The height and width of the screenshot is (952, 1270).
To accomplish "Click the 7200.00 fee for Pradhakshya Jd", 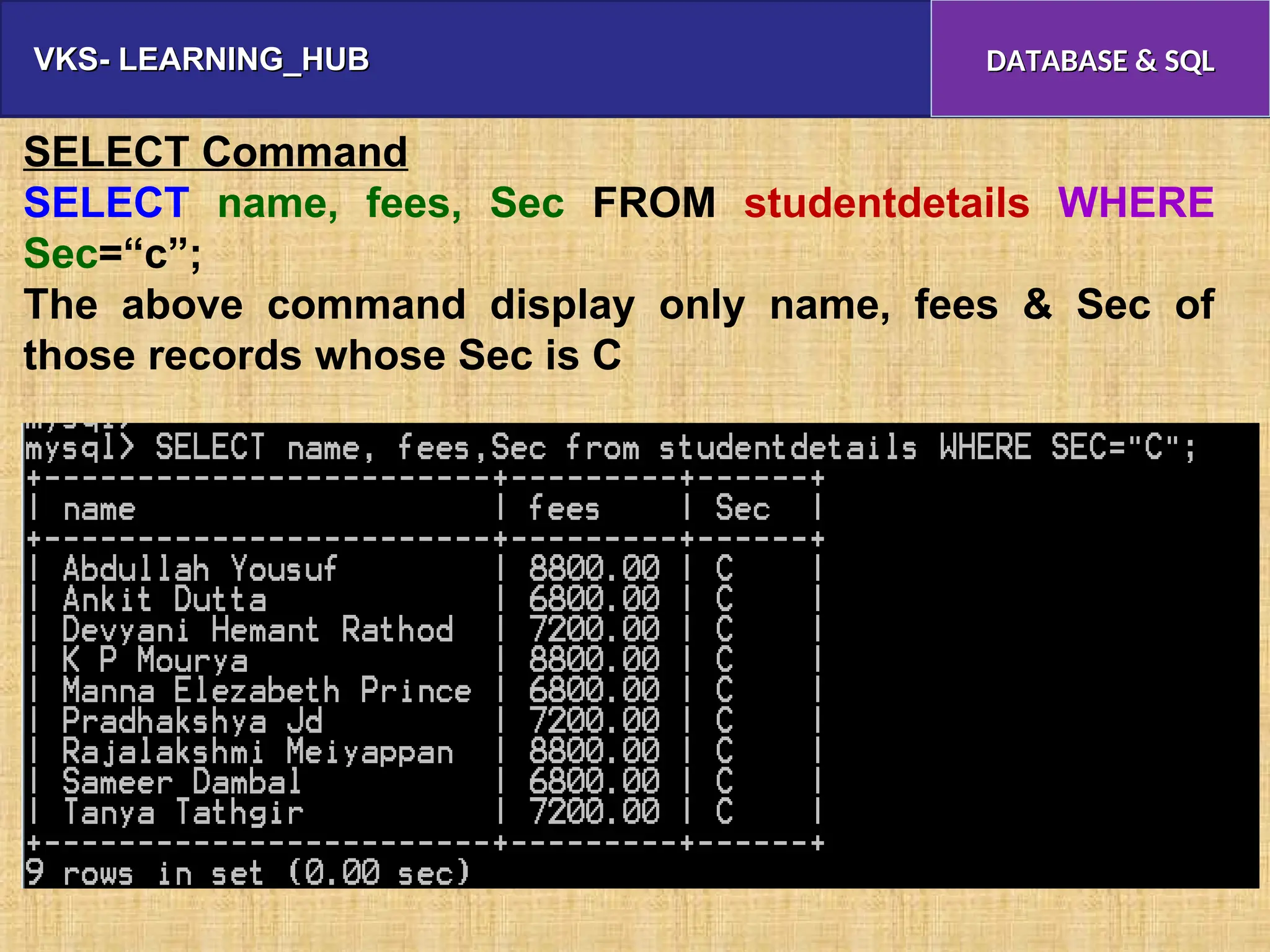I will point(594,720).
